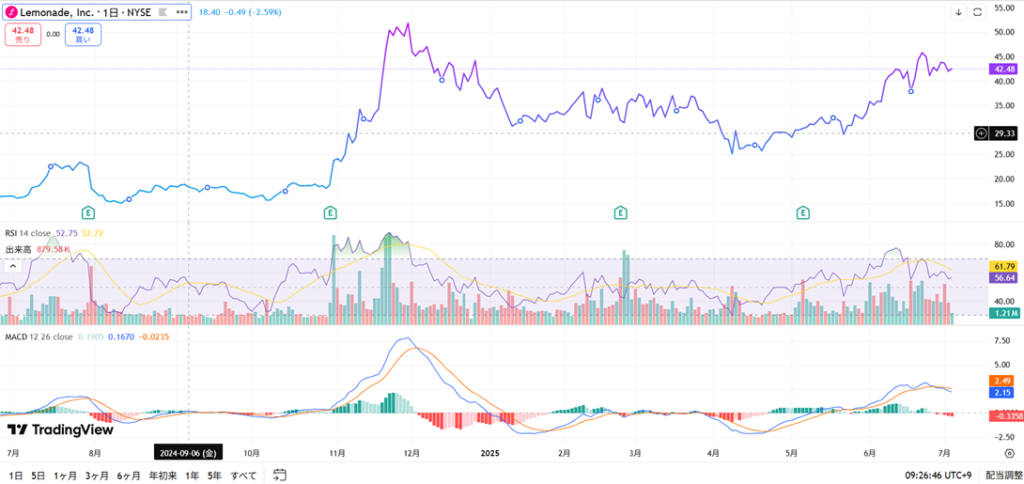Viewport: 1024px width, 484px height.
Task: Click the 5月 label on the time axis
Action: click(792, 452)
